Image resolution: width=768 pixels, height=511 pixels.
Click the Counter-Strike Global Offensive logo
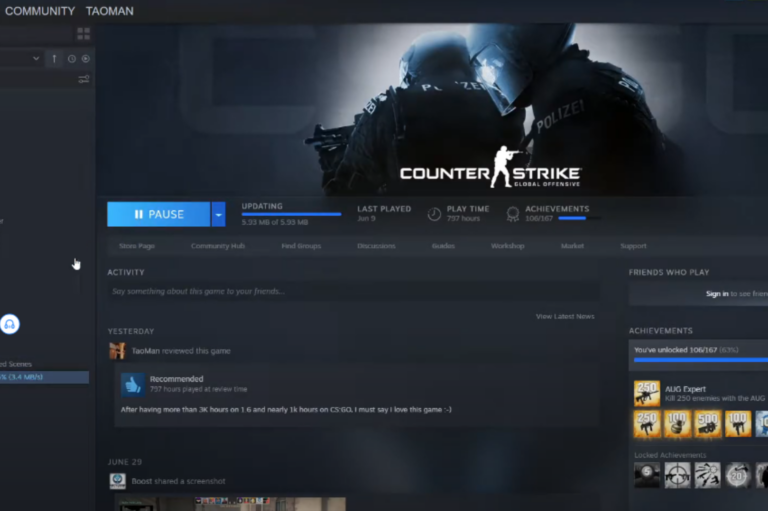tap(491, 169)
